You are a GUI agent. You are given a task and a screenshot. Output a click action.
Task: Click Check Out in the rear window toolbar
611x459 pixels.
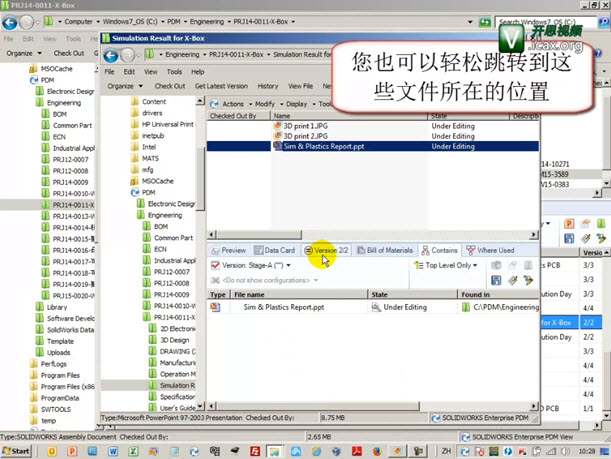pyautogui.click(x=69, y=53)
